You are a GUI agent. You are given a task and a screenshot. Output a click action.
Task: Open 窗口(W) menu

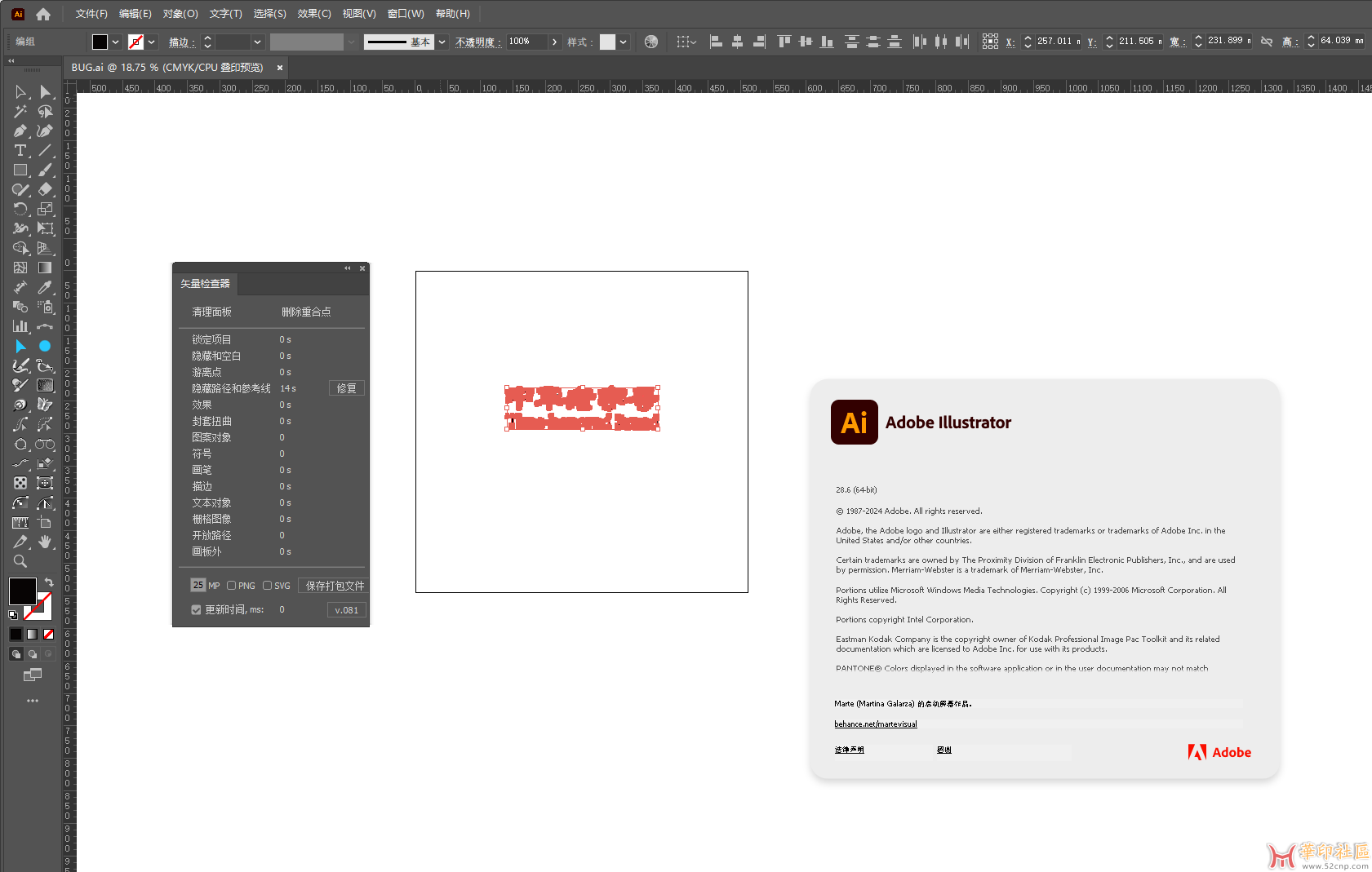click(x=406, y=14)
